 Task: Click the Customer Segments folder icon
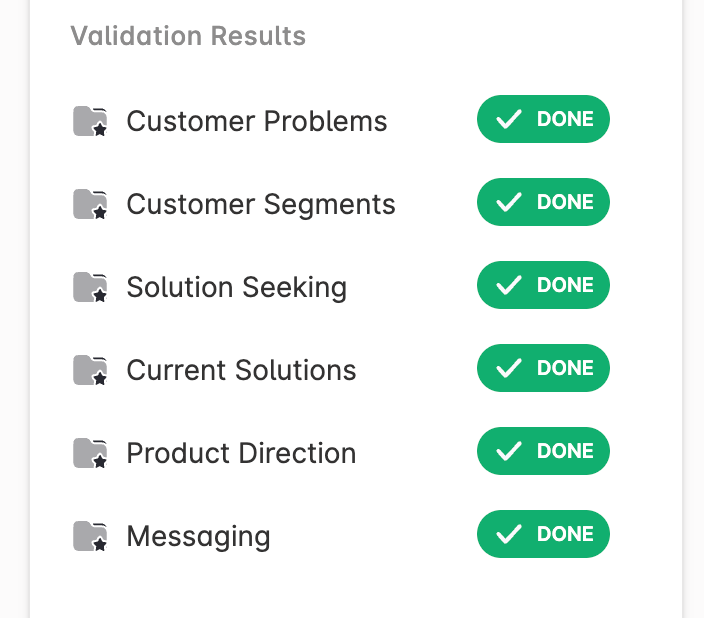coord(90,204)
